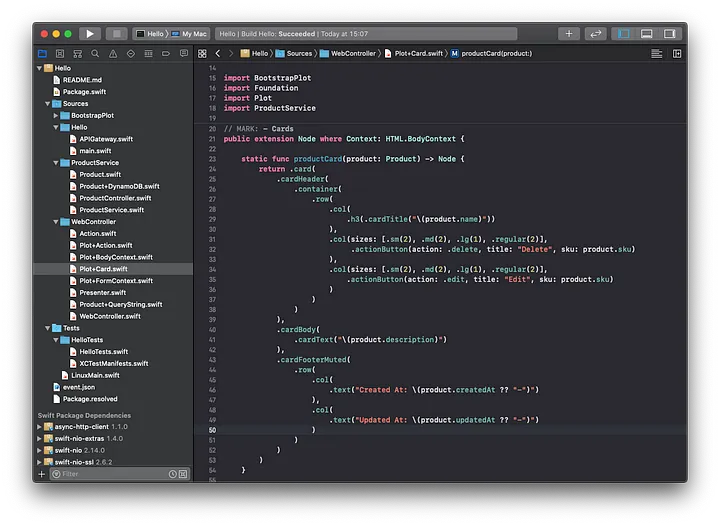720x526 pixels.
Task: Add editor on right
Action: click(677, 54)
